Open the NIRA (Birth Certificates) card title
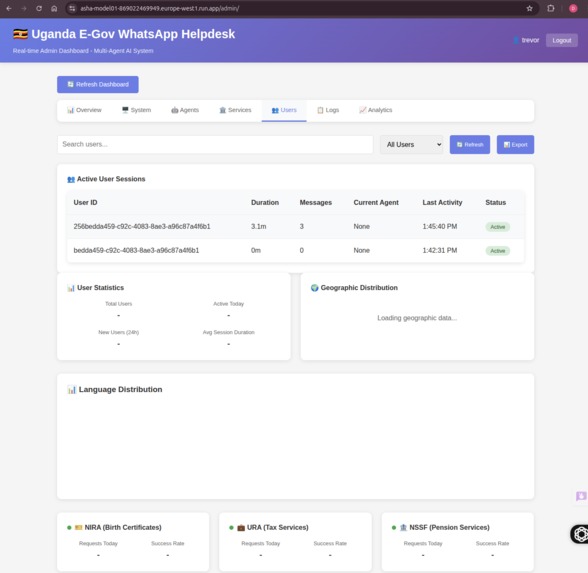Image resolution: width=588 pixels, height=573 pixels. pyautogui.click(x=123, y=528)
